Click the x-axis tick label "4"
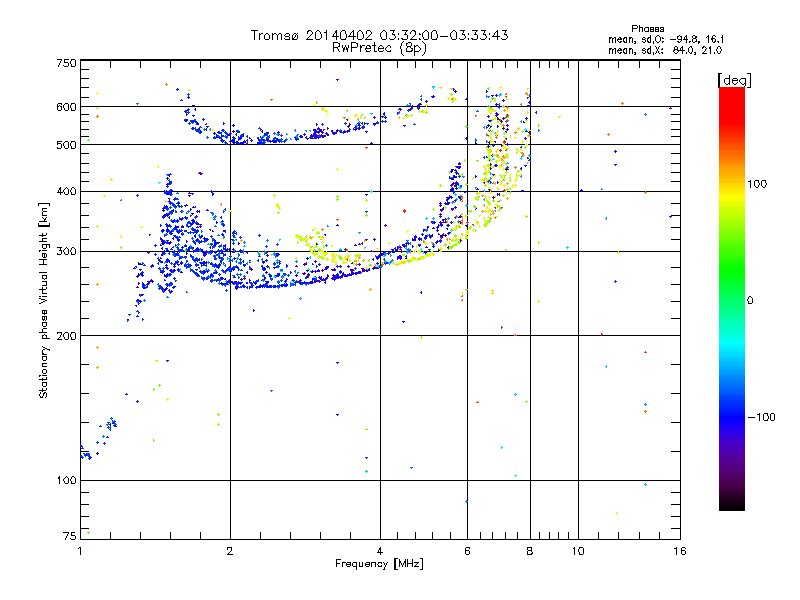The width and height of the screenshot is (800, 600). point(380,551)
